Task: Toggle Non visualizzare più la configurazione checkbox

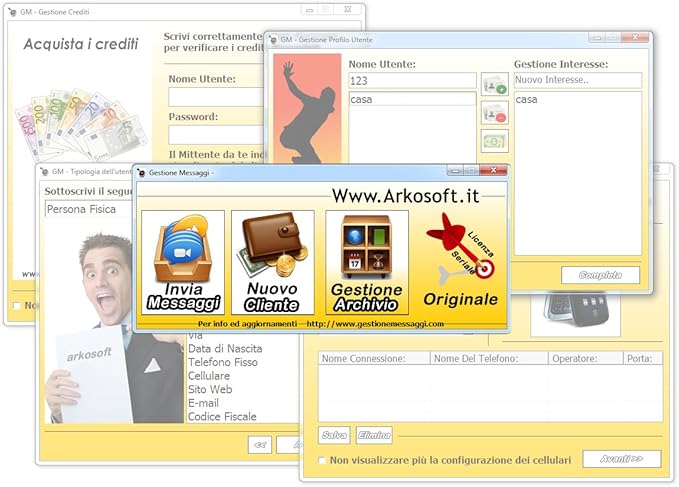Action: (322, 460)
